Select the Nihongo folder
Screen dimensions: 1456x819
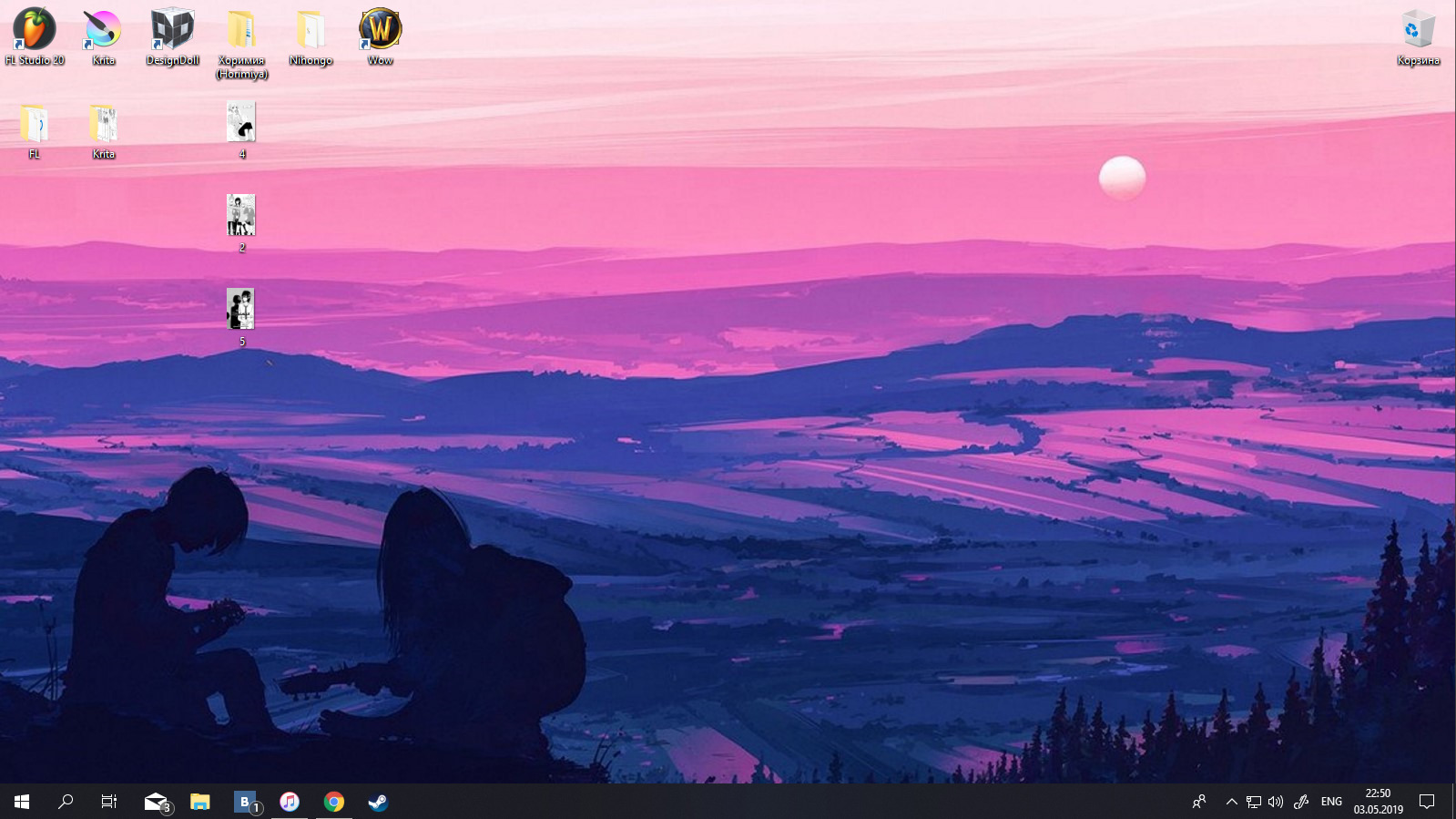(311, 31)
